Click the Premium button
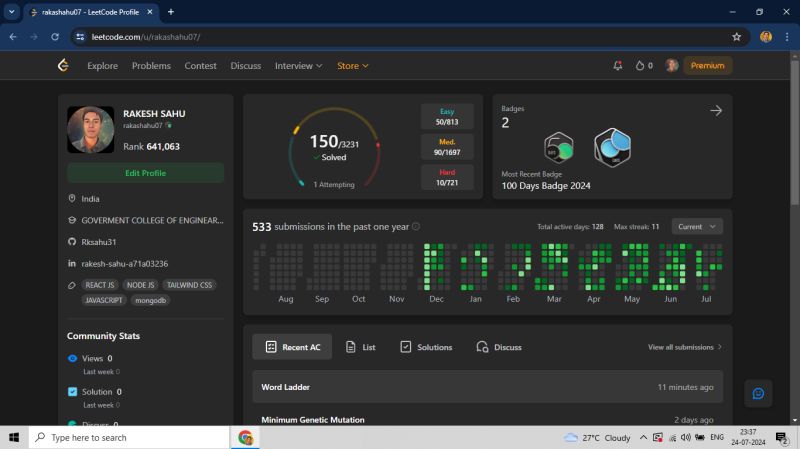The width and height of the screenshot is (800, 449). click(x=707, y=66)
